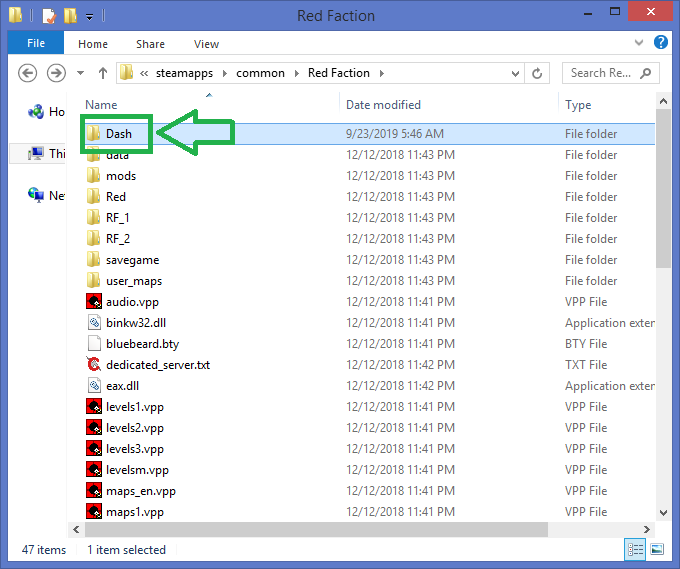Sort by the Date modified column header
680x569 pixels.
(x=383, y=105)
